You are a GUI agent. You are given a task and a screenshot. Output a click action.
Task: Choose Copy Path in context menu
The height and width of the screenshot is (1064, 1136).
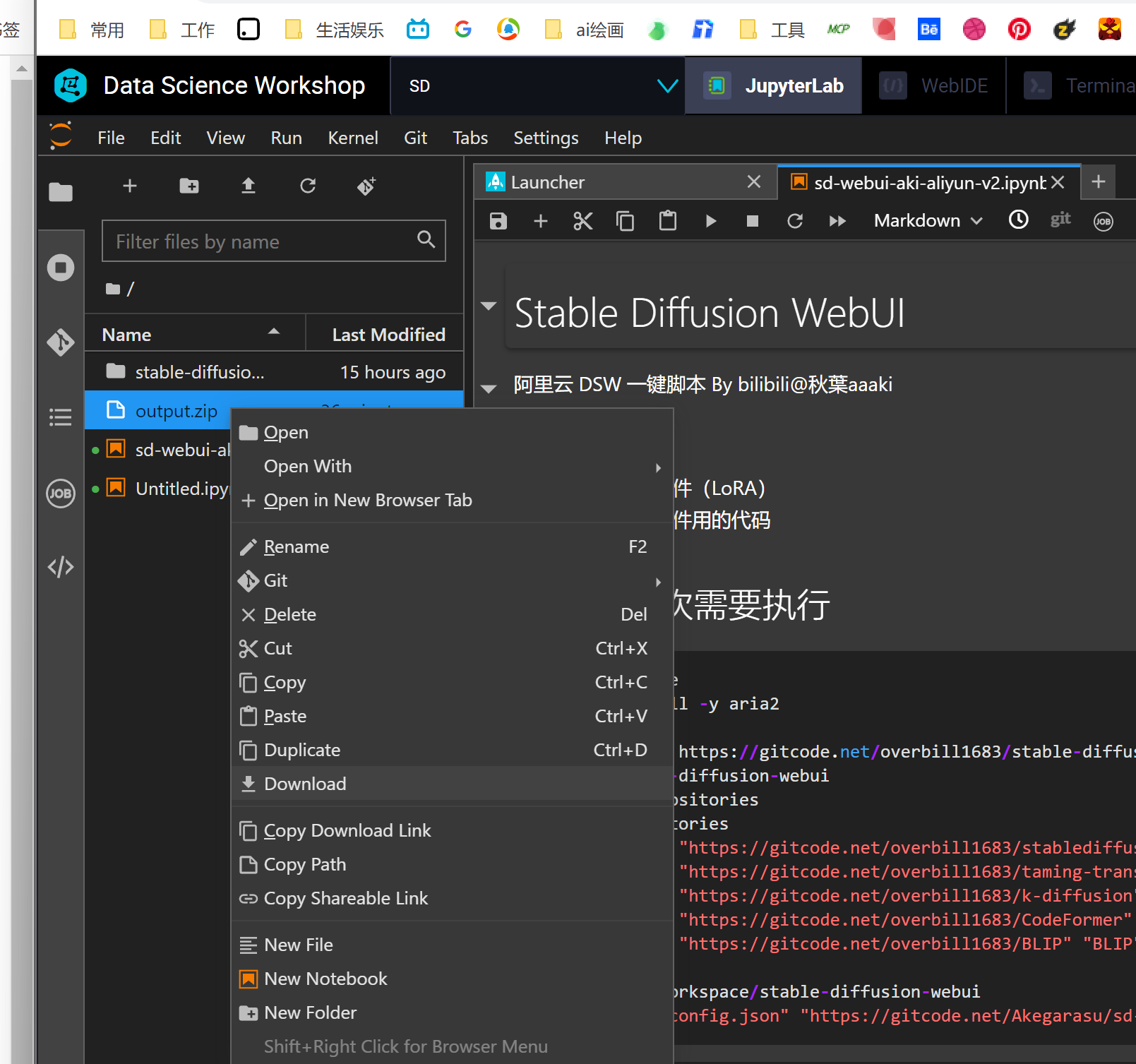tap(452, 865)
